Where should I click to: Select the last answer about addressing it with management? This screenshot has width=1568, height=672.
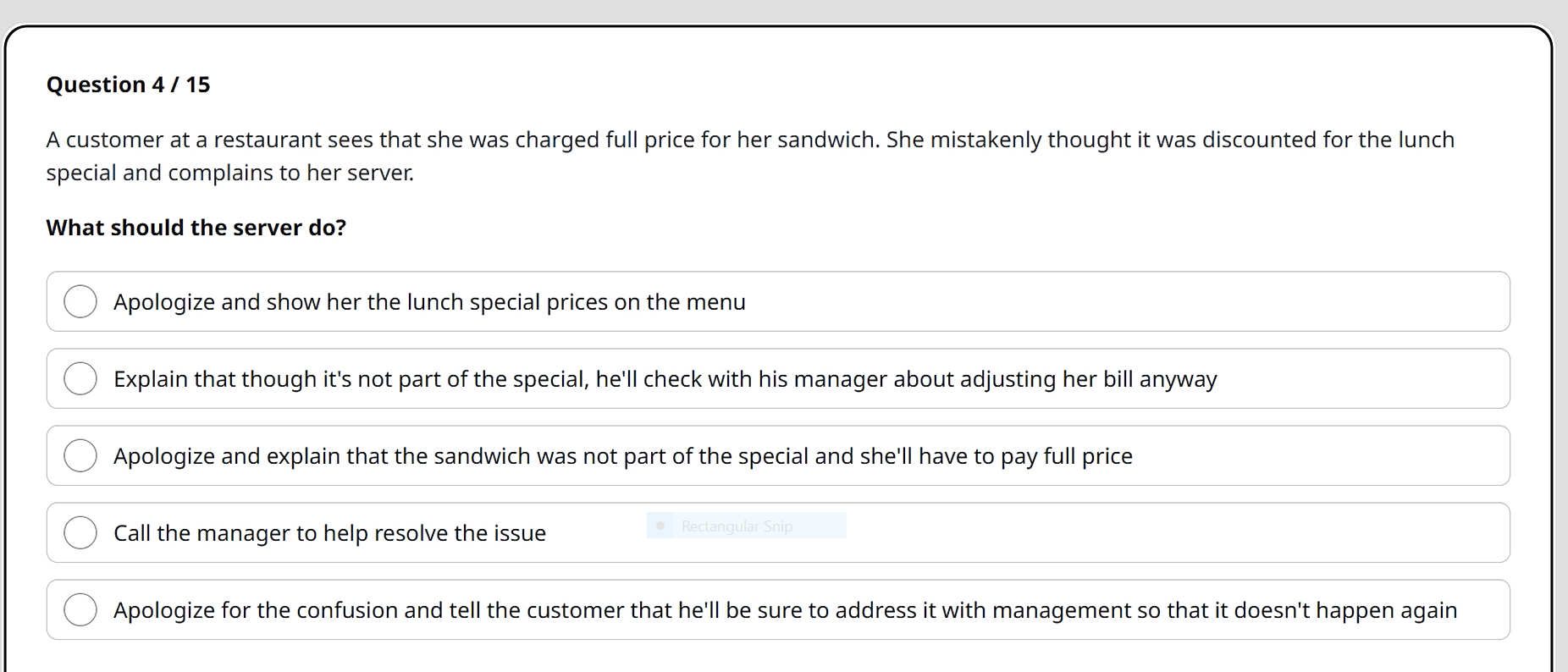(x=80, y=609)
